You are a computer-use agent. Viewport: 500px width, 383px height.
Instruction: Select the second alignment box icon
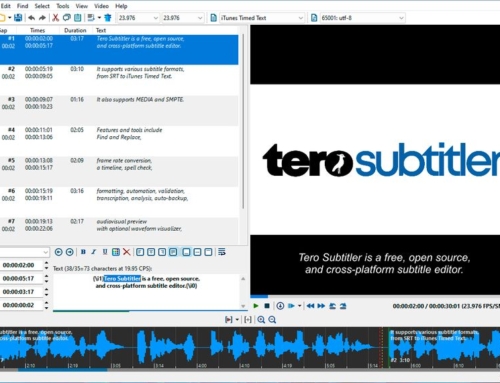(x=151, y=252)
